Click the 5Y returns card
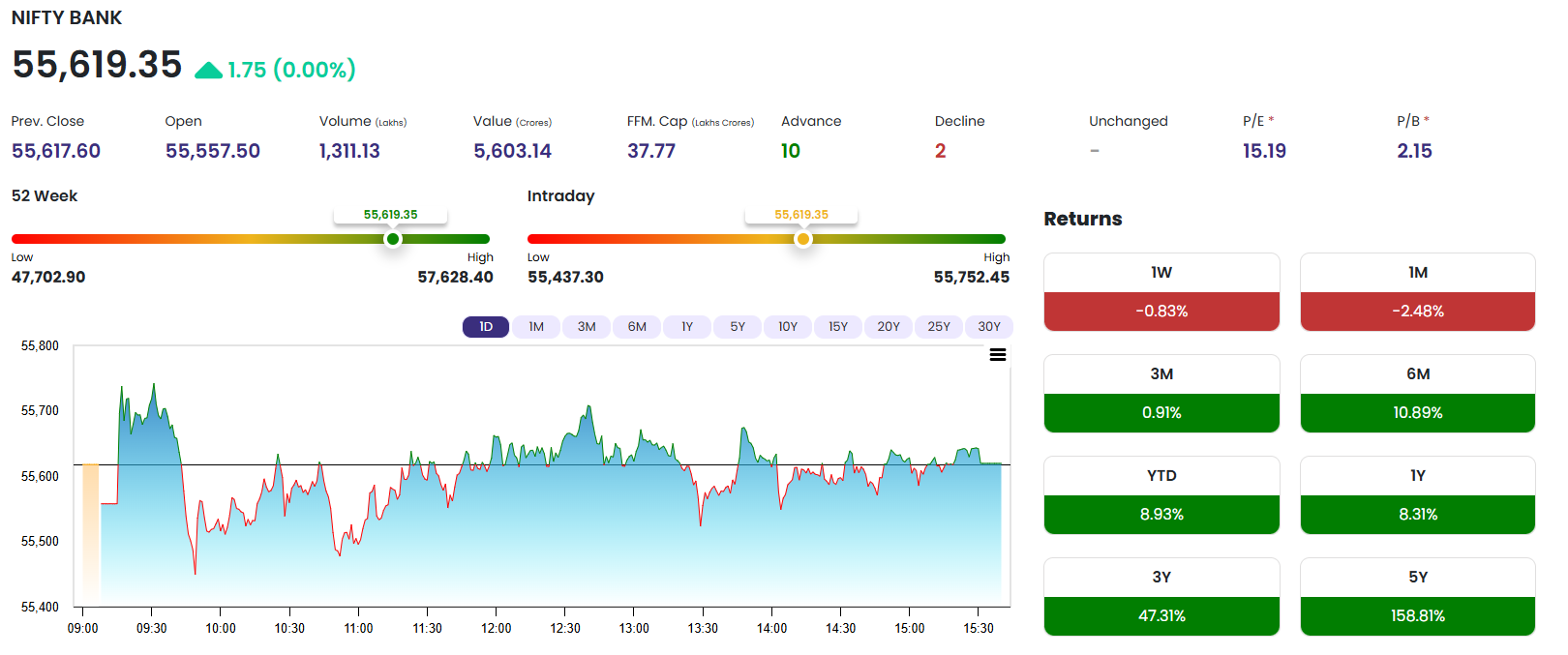Screen dimensions: 1568x655 point(1418,597)
